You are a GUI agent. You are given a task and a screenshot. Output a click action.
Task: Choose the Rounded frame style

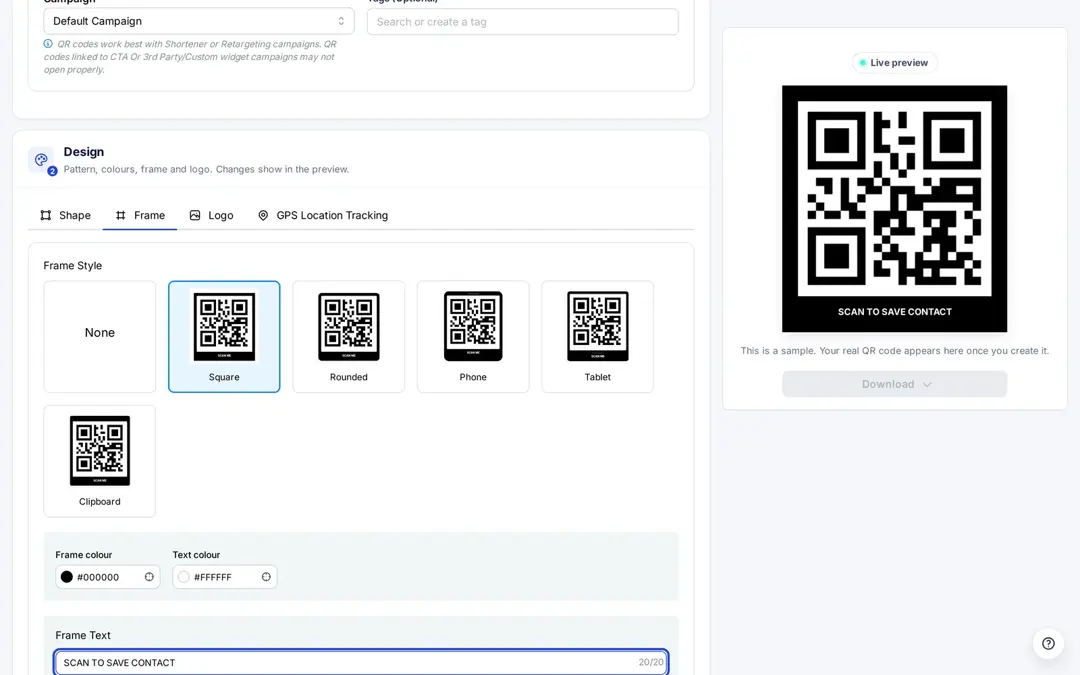coord(349,337)
